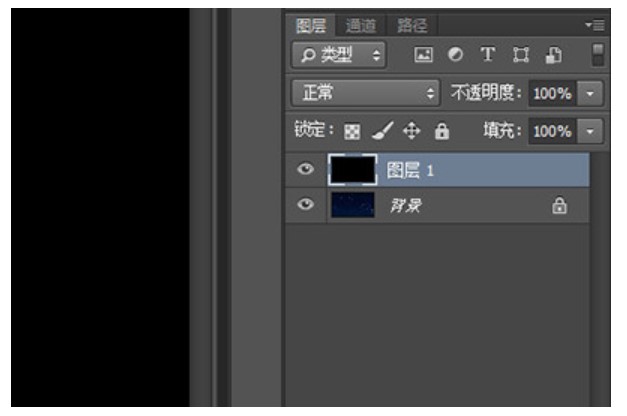
Task: Select the 图层 1 layer name
Action: [x=410, y=170]
